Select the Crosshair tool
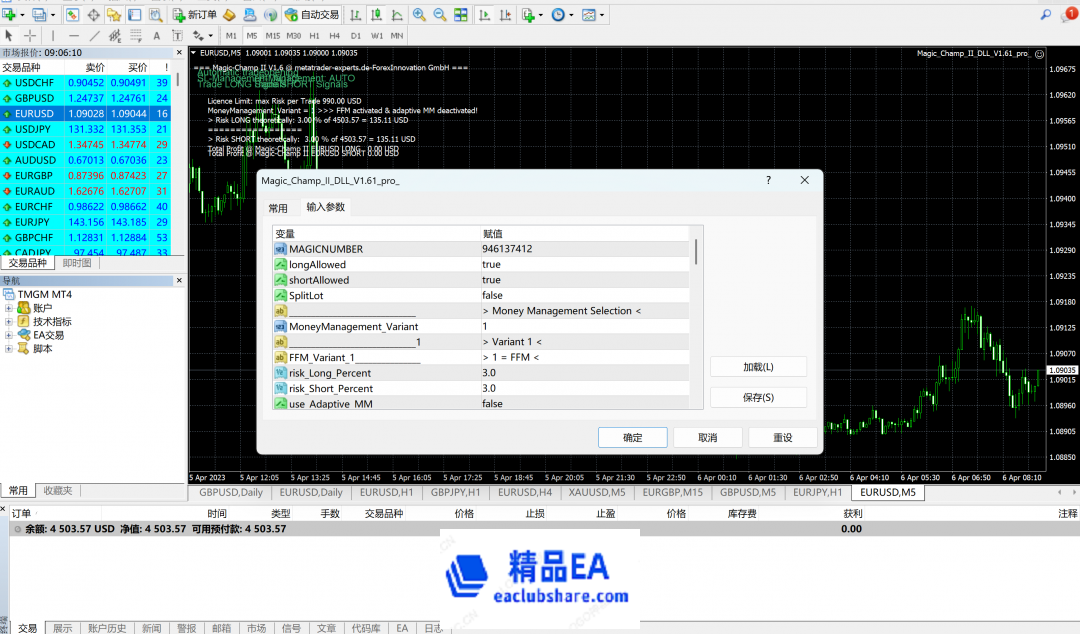This screenshot has height=634, width=1080. [29, 34]
